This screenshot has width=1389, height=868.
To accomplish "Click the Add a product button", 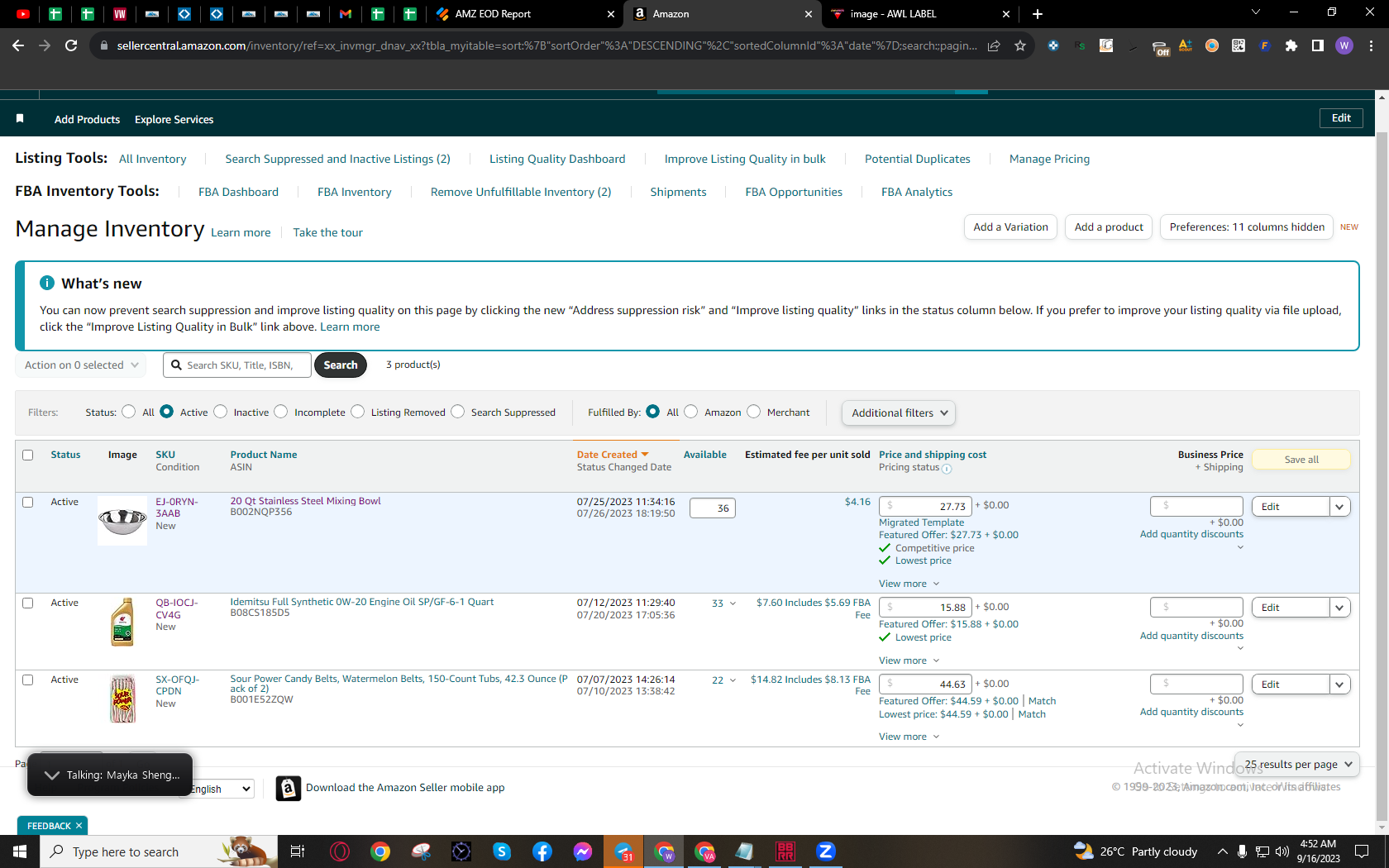I will click(x=1109, y=227).
